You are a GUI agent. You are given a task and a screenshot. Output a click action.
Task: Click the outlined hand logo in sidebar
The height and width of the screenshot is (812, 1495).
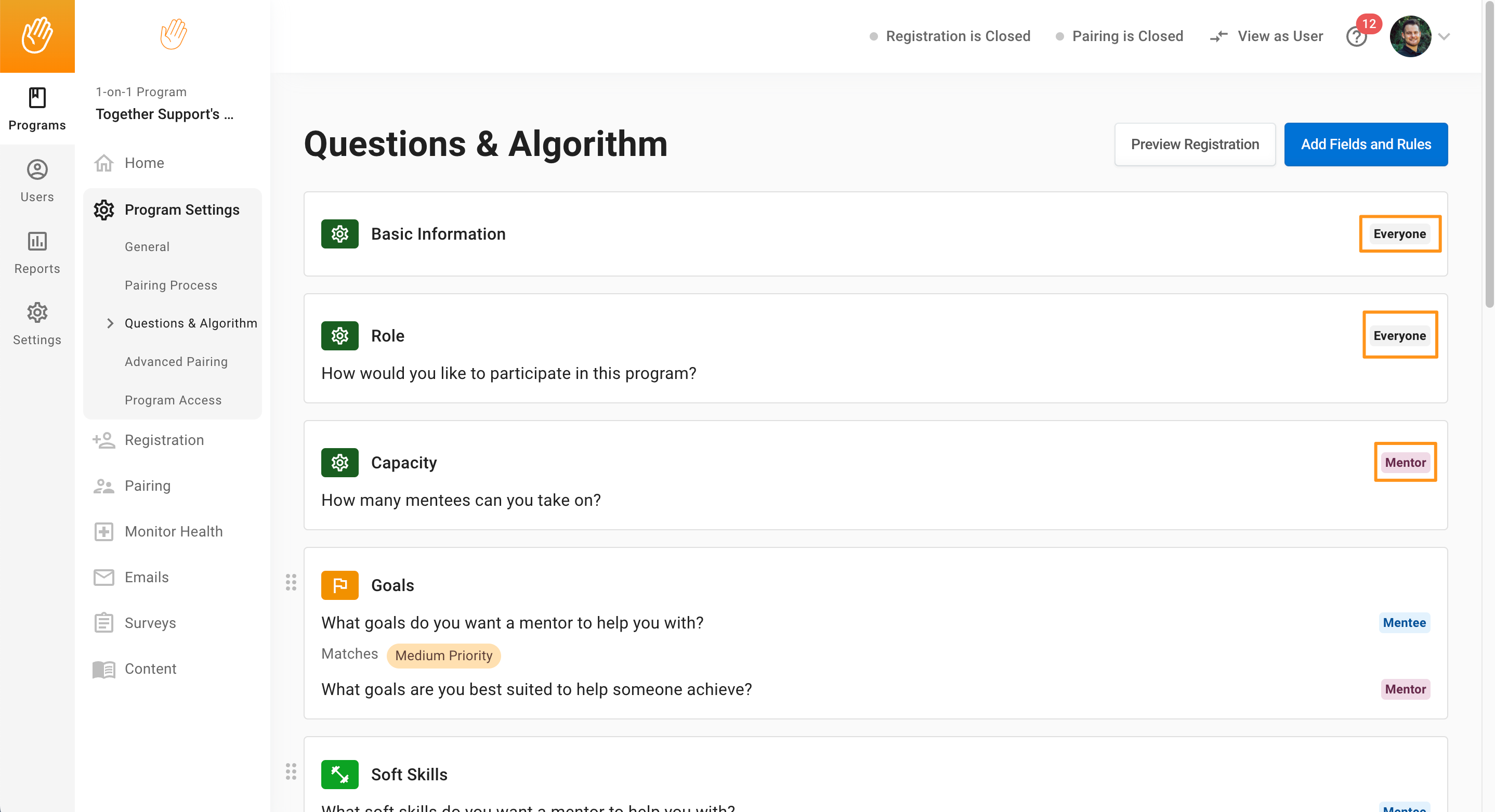click(x=173, y=34)
